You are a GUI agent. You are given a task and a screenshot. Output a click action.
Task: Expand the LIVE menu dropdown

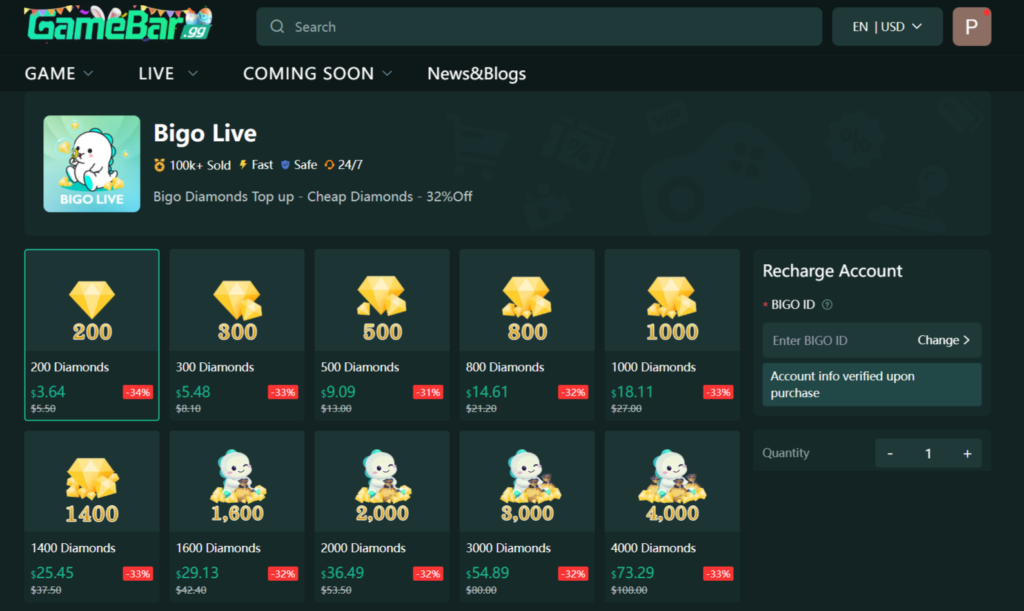(168, 74)
